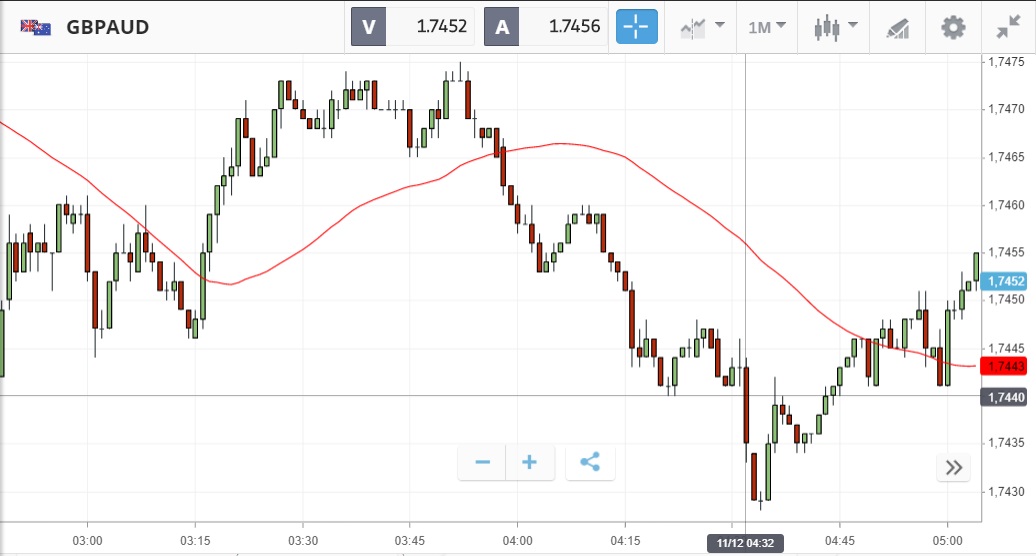
Task: Jump to latest candles with double-arrow button
Action: pos(954,467)
